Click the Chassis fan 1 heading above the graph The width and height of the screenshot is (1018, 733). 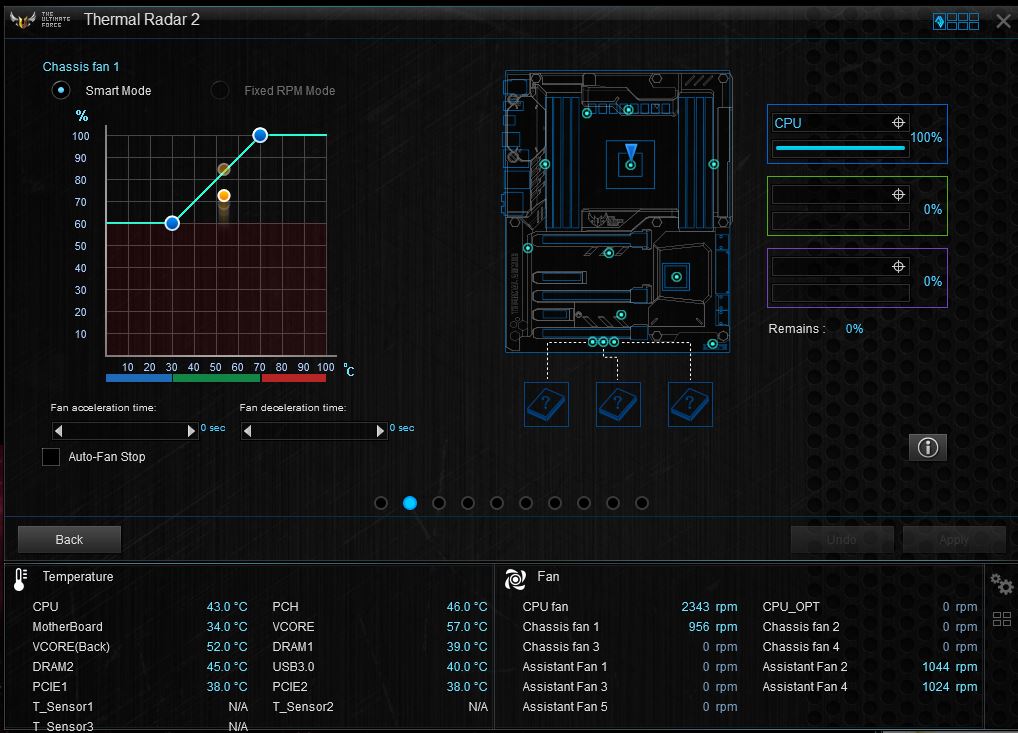click(81, 67)
